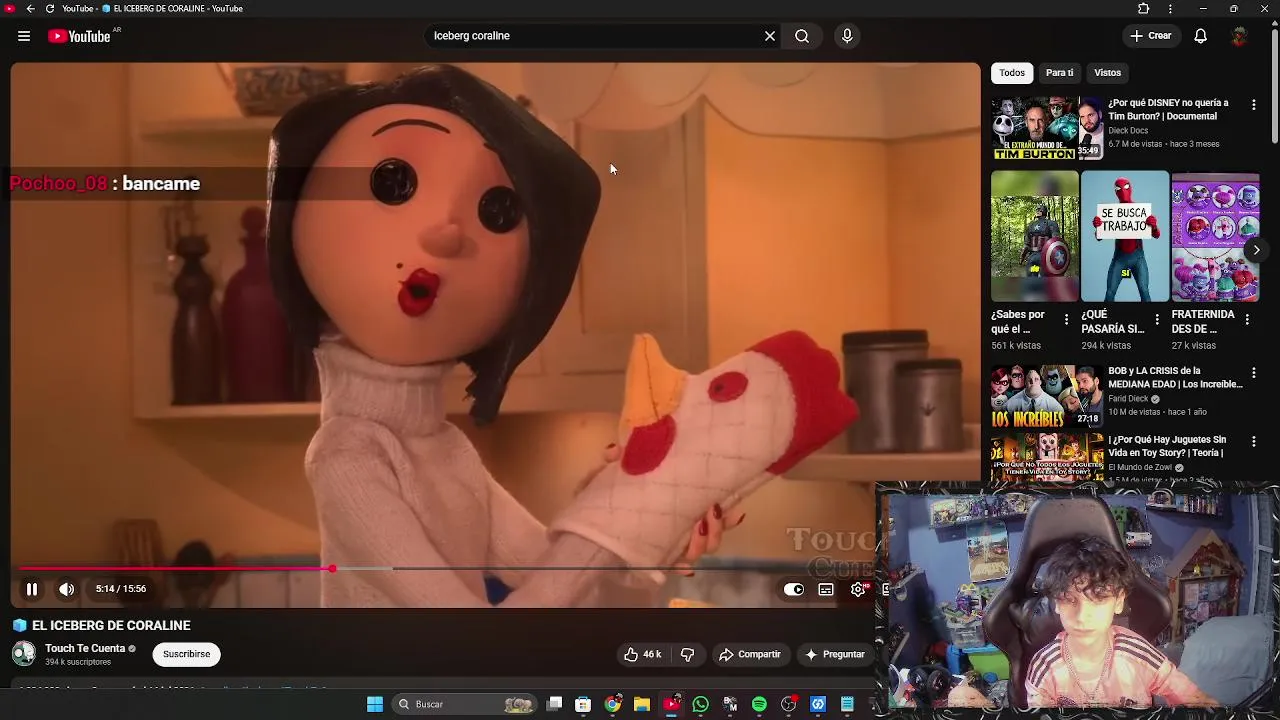Open options for the DISNEY Tim Burton video
The image size is (1280, 720).
(1254, 104)
